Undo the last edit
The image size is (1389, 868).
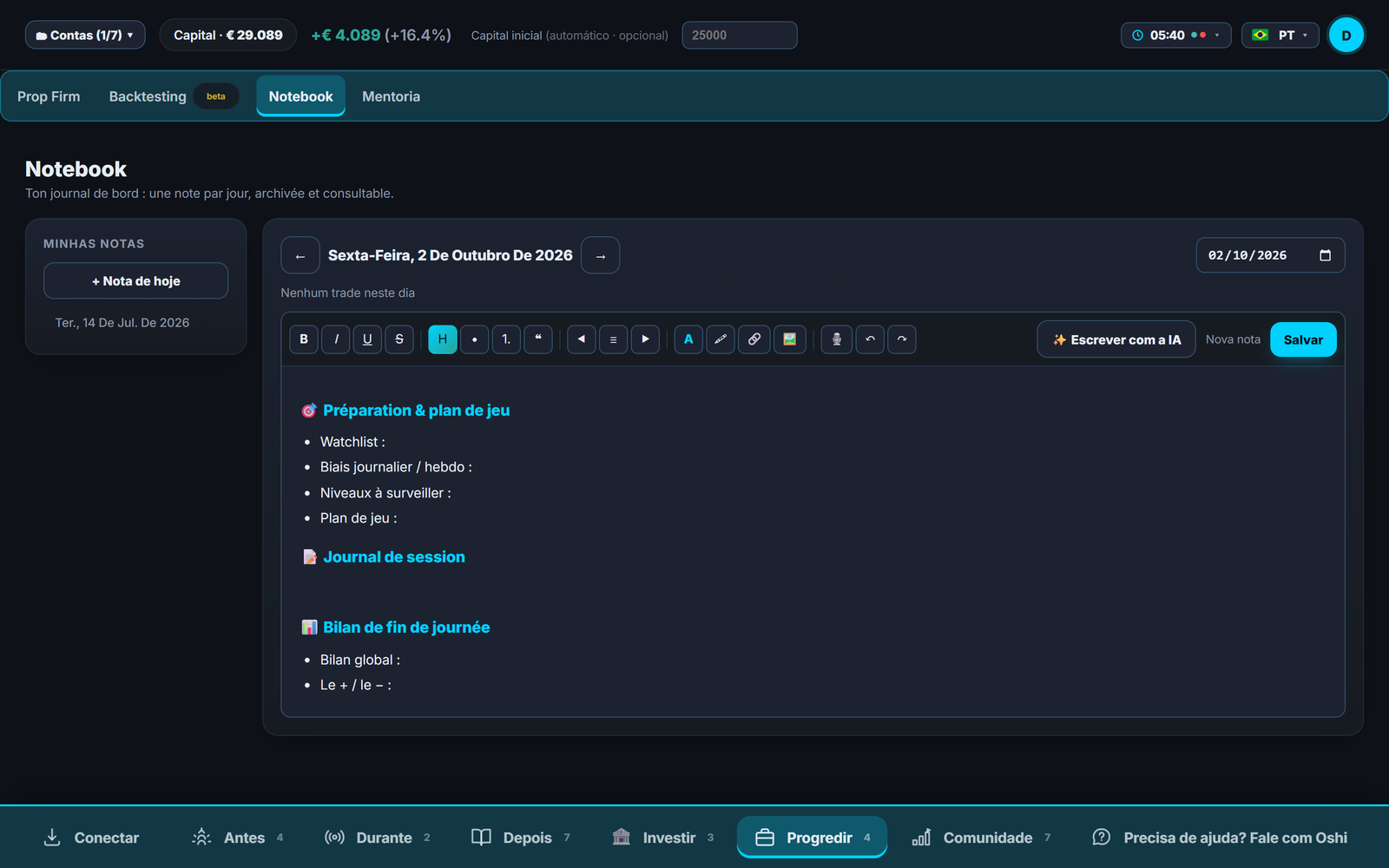(x=870, y=339)
